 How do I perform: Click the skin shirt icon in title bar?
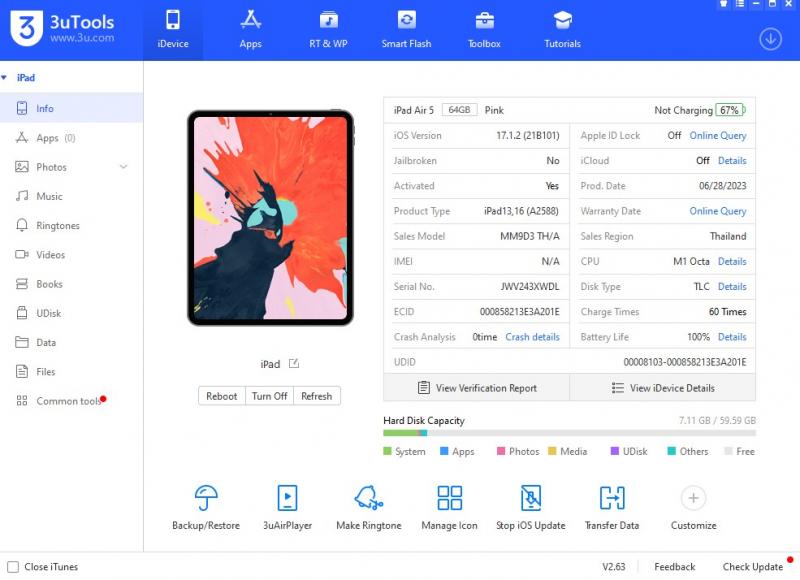[x=723, y=4]
